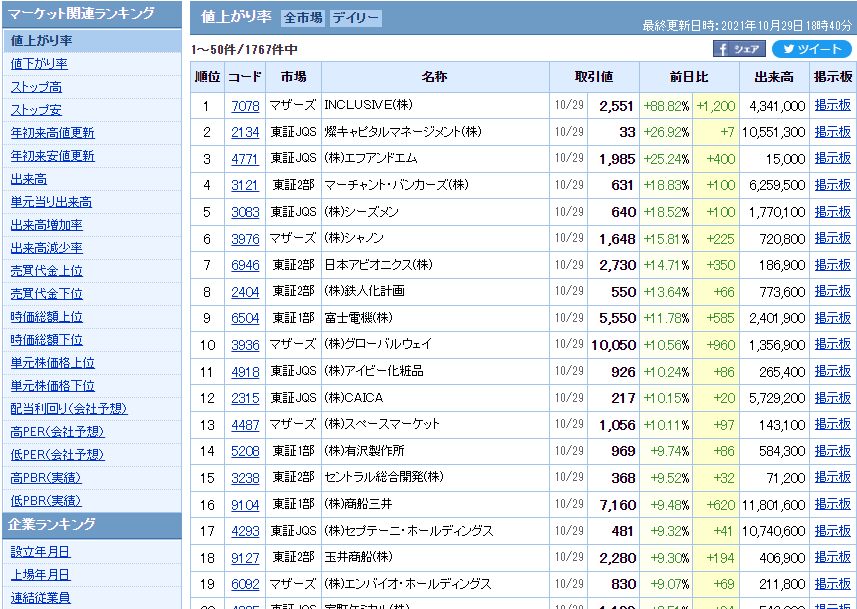This screenshot has width=857, height=609.
Task: Click the Twitter tweet button
Action: point(812,49)
